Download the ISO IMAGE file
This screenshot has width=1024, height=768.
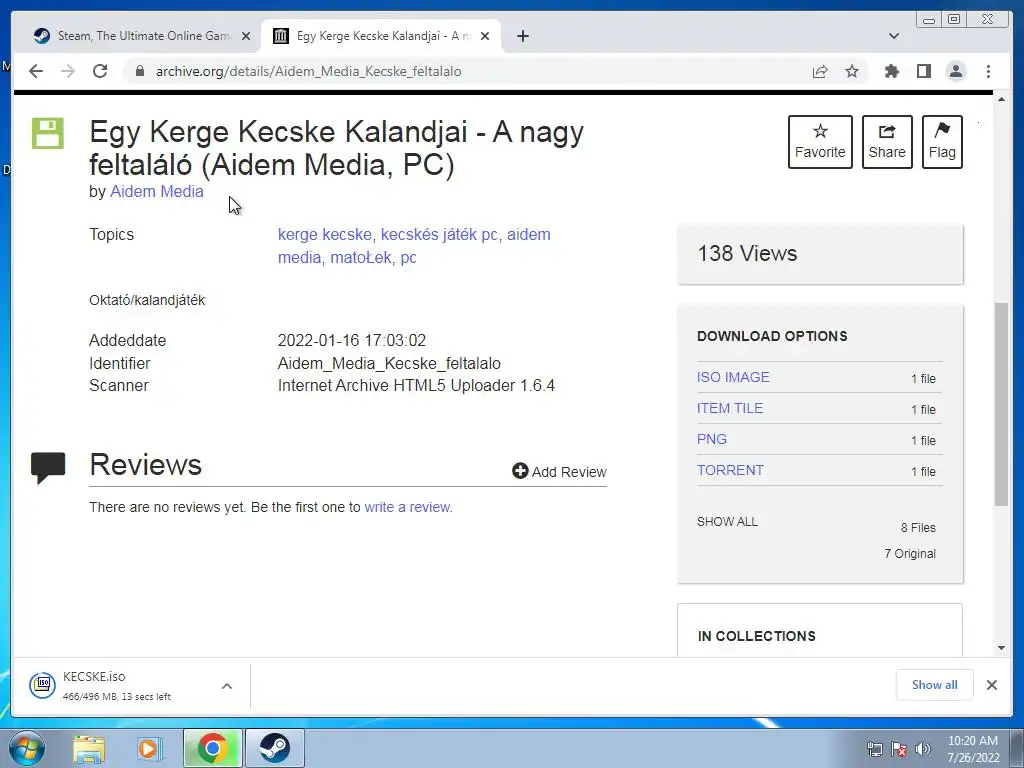coord(733,377)
